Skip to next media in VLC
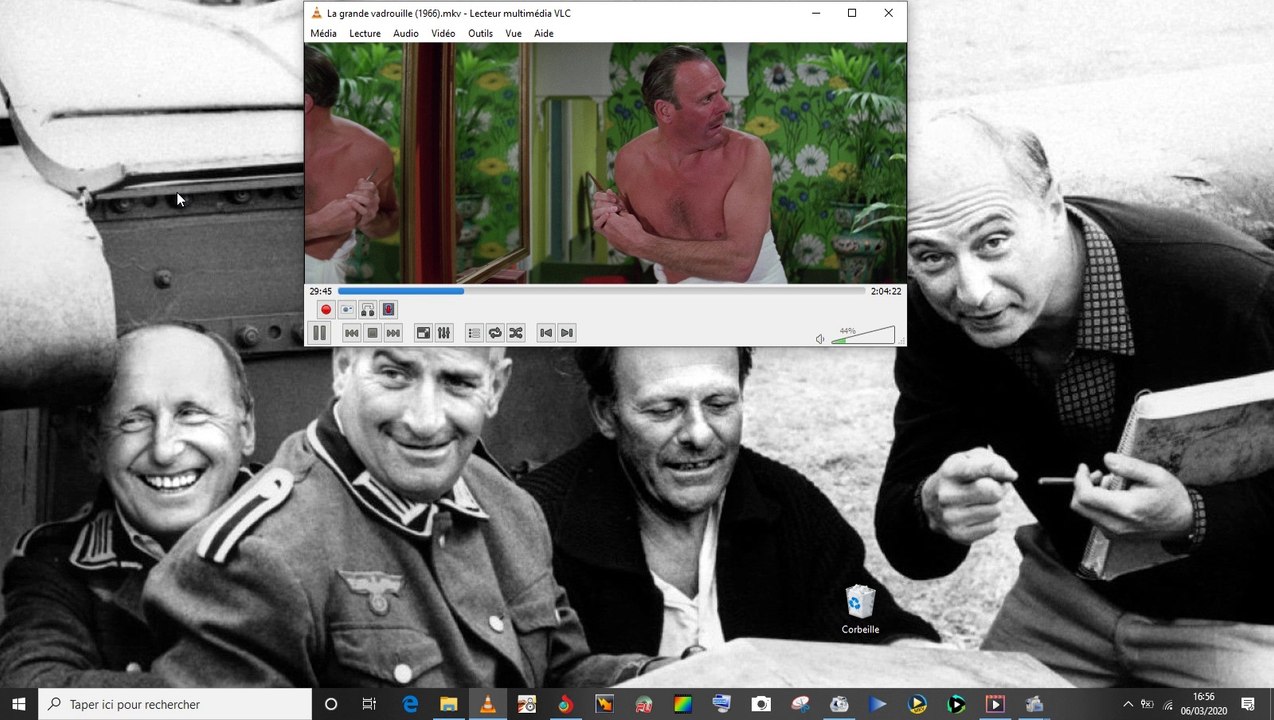 [x=393, y=333]
